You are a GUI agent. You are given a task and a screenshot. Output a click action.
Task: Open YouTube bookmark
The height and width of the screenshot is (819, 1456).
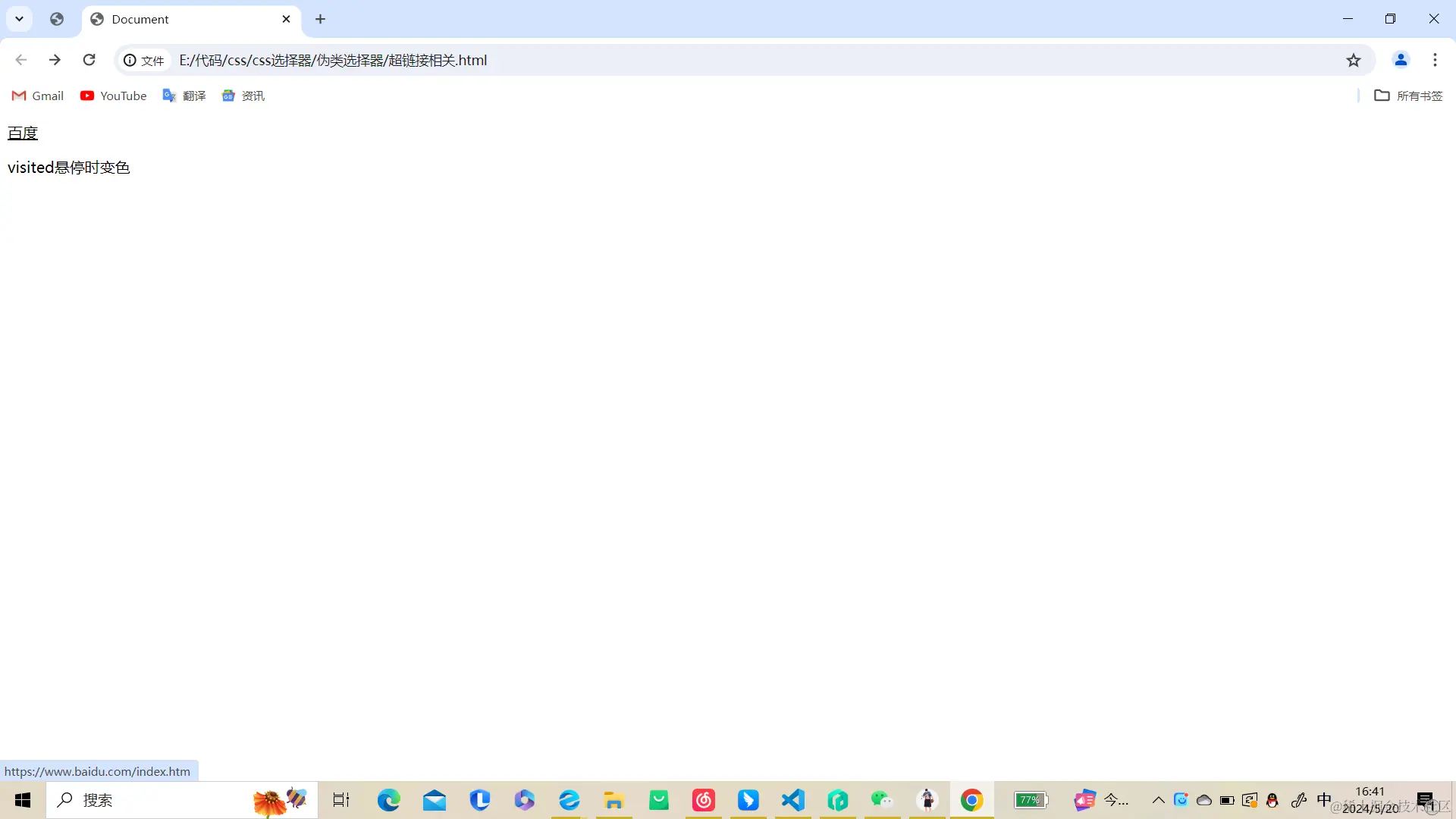114,96
